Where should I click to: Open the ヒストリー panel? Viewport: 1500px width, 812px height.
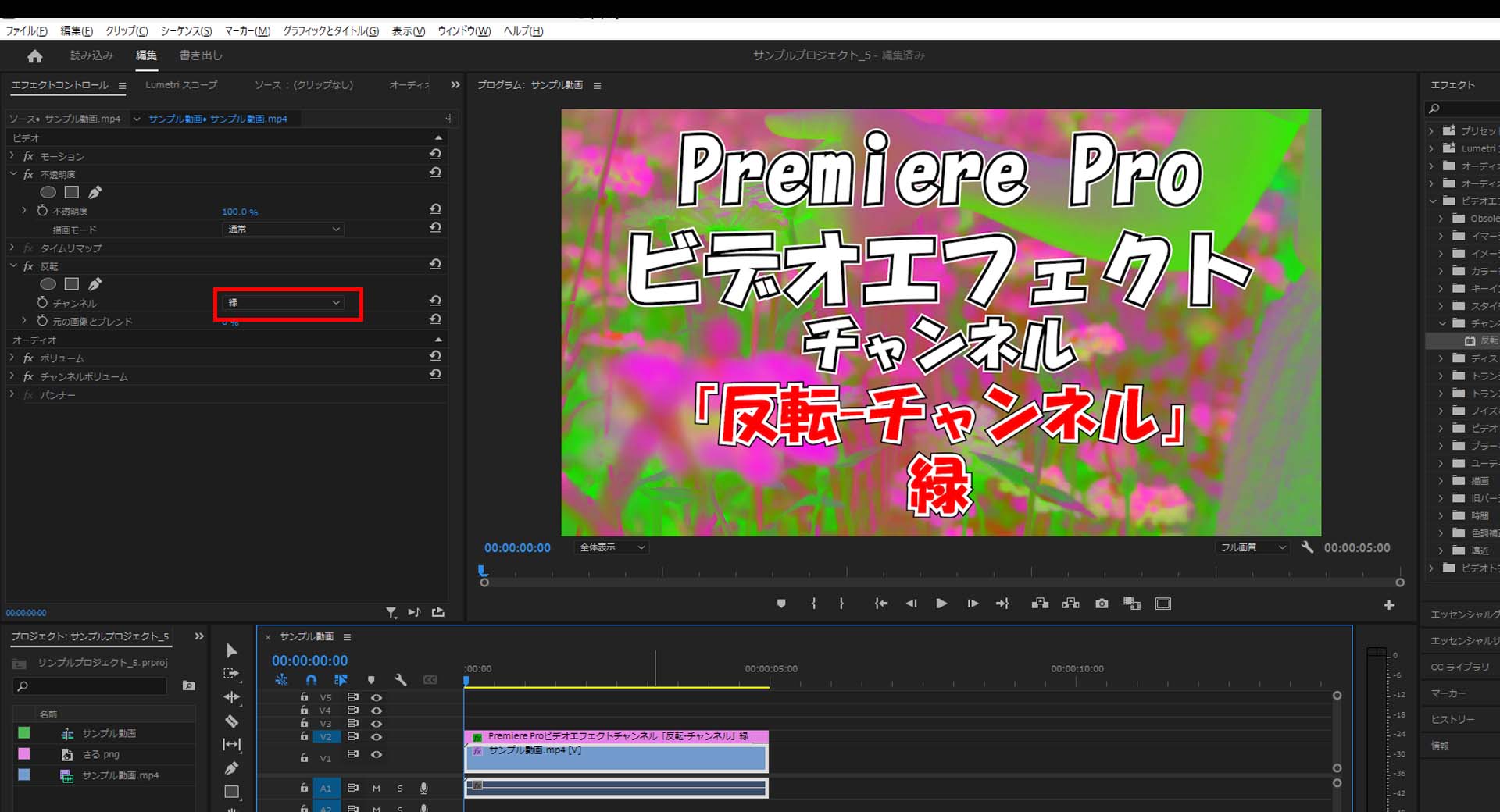(x=1453, y=719)
